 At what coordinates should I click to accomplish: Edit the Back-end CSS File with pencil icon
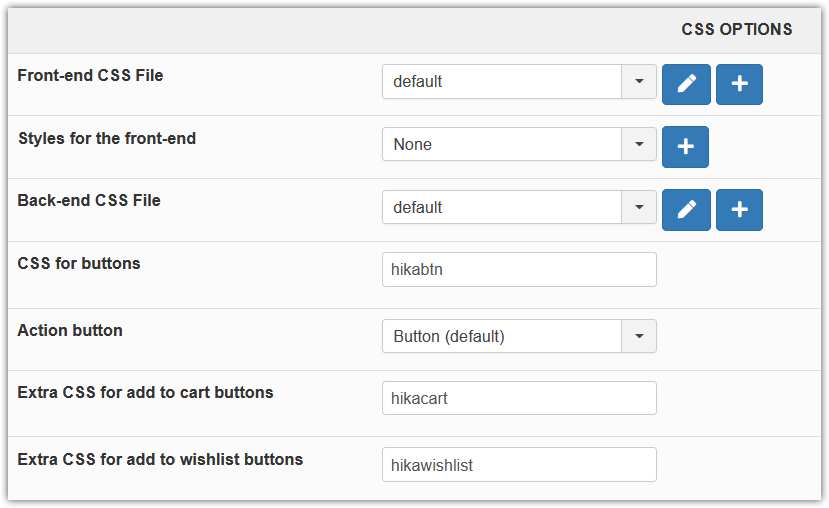pyautogui.click(x=686, y=209)
